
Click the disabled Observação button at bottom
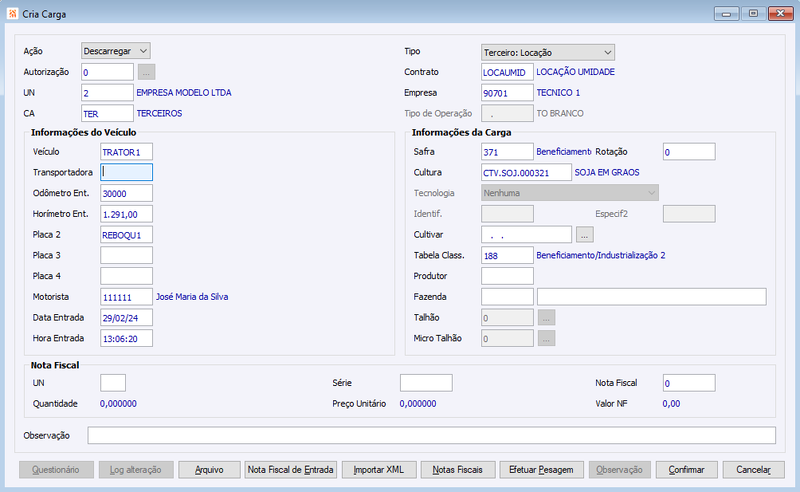click(x=620, y=470)
